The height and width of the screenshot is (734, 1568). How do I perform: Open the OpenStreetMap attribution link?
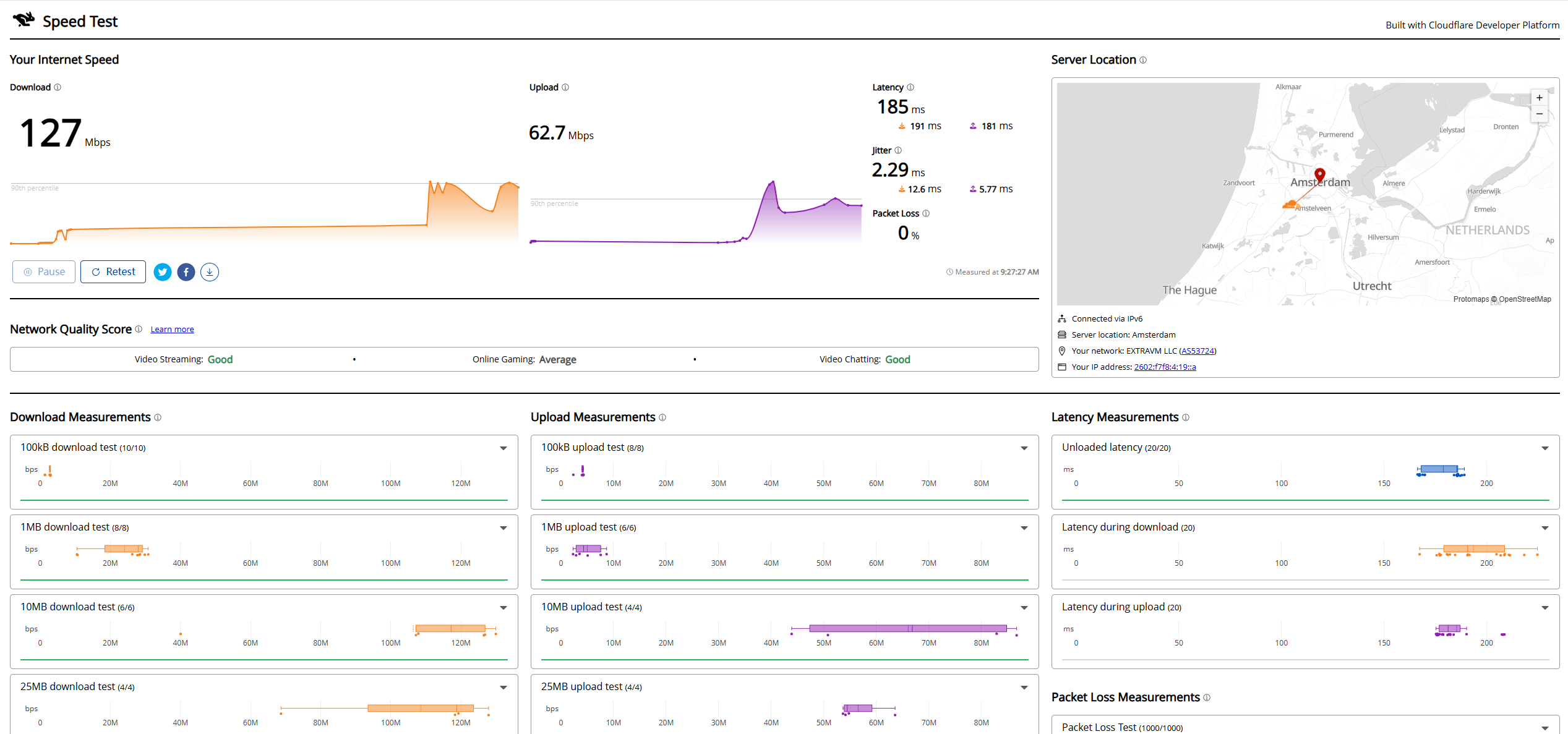1525,299
